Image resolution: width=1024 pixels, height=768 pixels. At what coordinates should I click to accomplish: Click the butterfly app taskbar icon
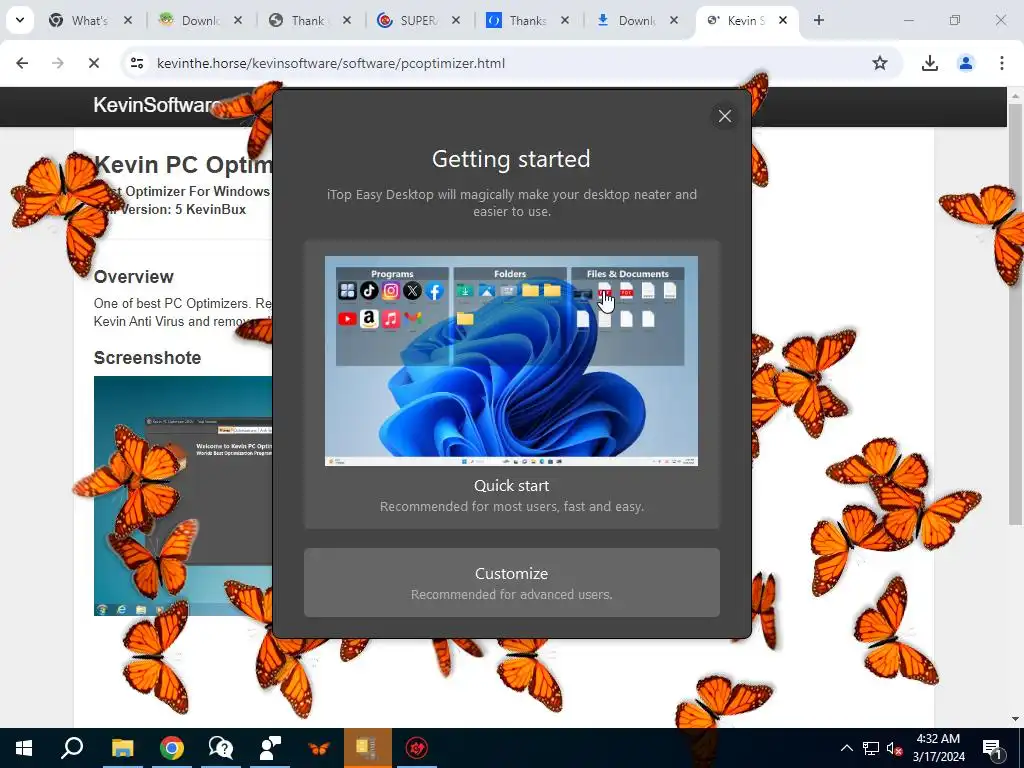tap(319, 748)
